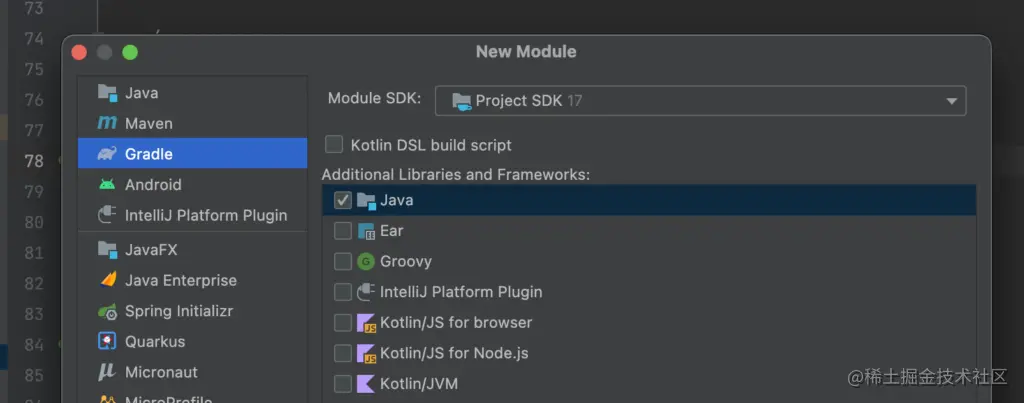Click the Maven 'm' icon in sidebar

107,123
